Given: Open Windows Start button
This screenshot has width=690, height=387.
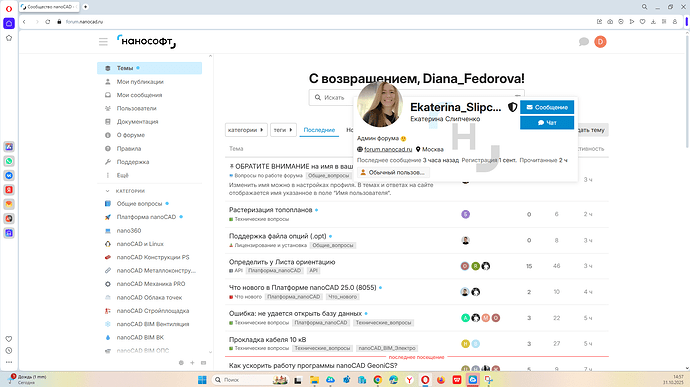Looking at the screenshot, I should [x=202, y=380].
